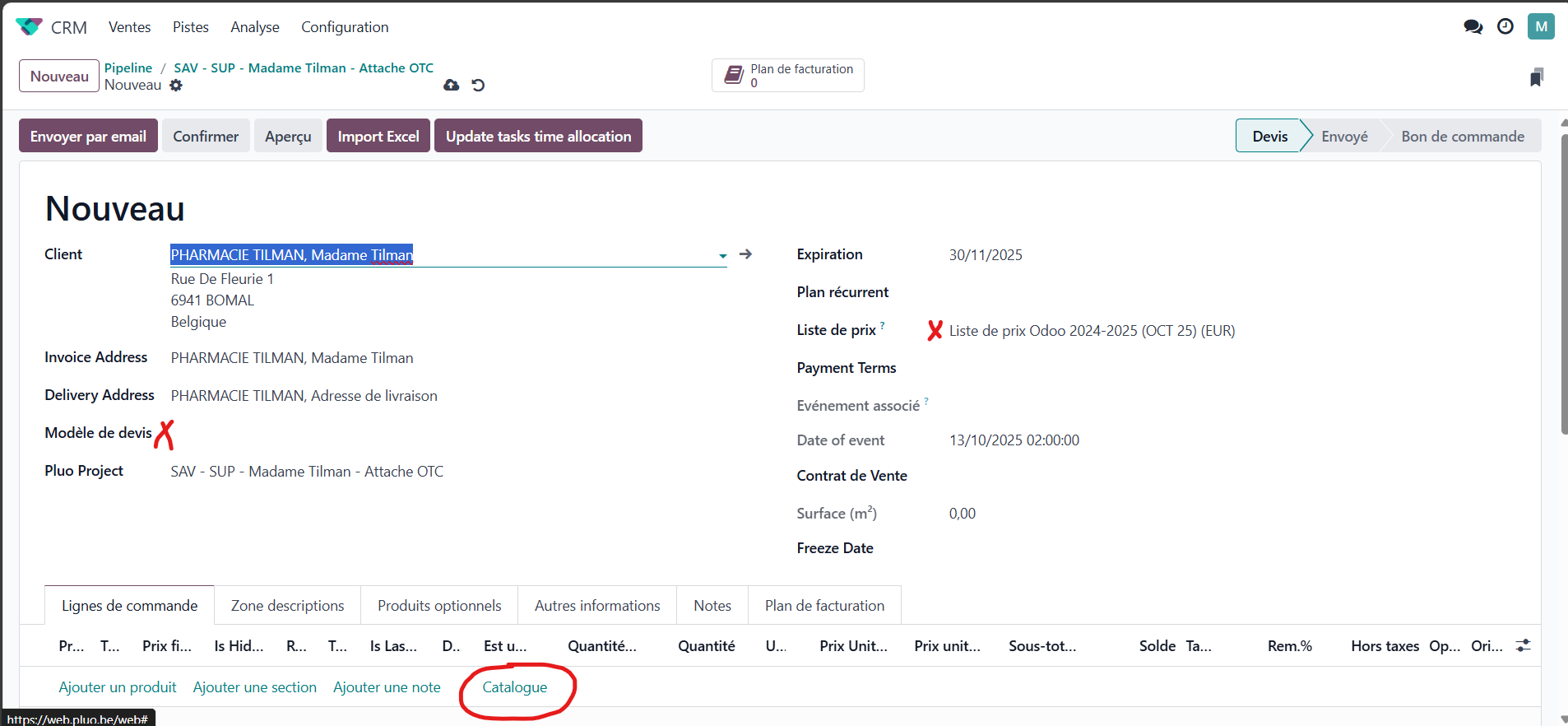
Task: Open the CRM app home logo
Action: click(x=30, y=27)
